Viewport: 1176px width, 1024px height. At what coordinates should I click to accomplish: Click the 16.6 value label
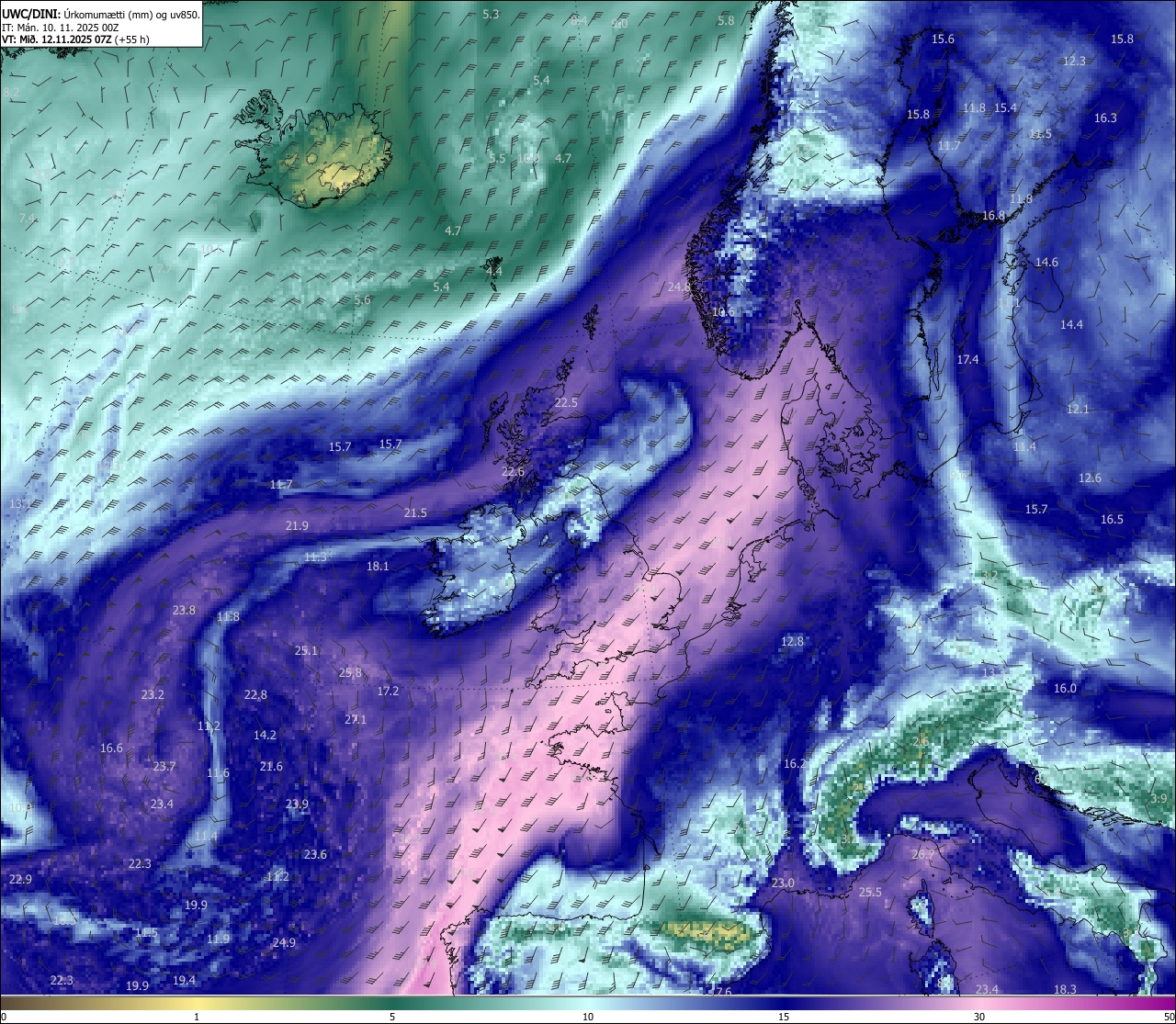(111, 748)
